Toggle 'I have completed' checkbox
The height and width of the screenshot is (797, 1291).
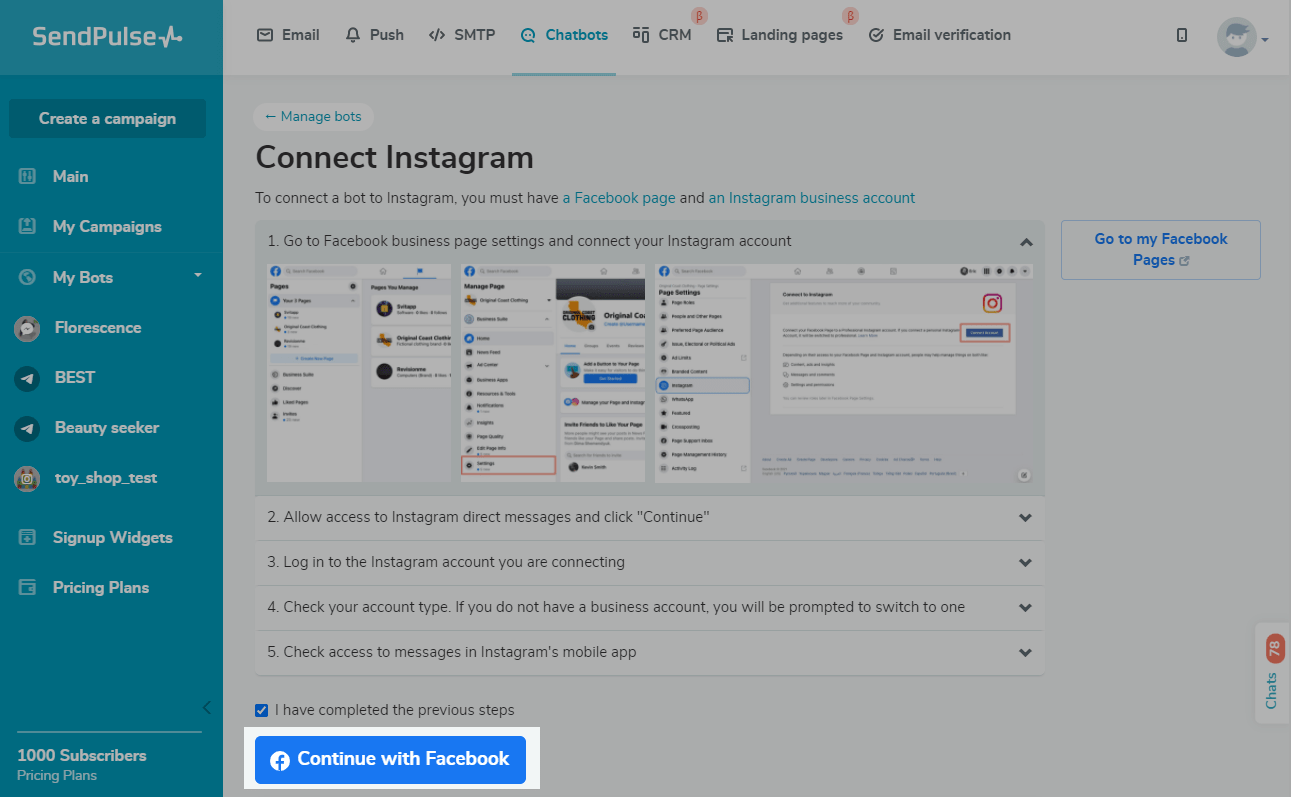click(262, 710)
